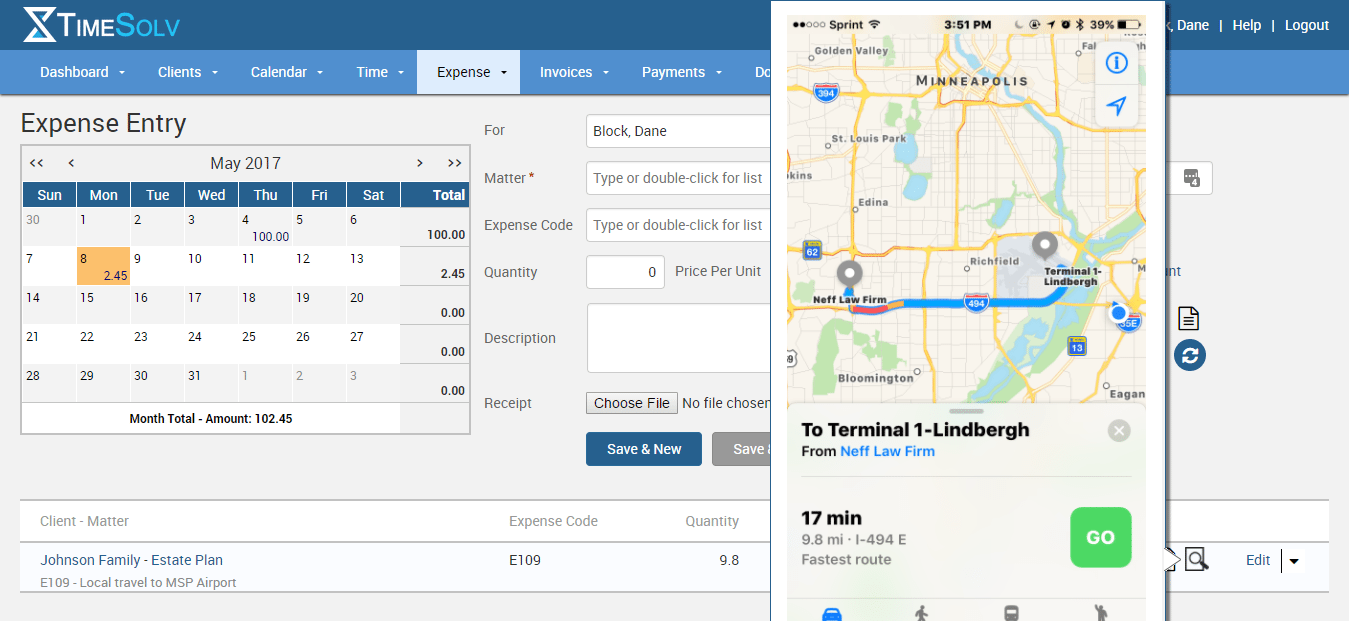The width and height of the screenshot is (1349, 621).
Task: Open receipt preview magnifier icon
Action: [x=1196, y=560]
